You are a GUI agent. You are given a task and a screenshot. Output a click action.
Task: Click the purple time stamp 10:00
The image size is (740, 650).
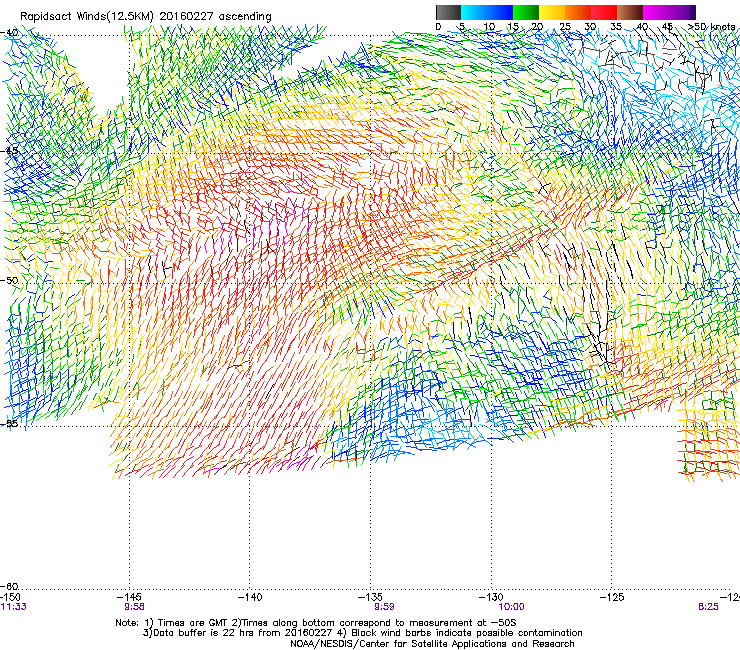tap(511, 607)
